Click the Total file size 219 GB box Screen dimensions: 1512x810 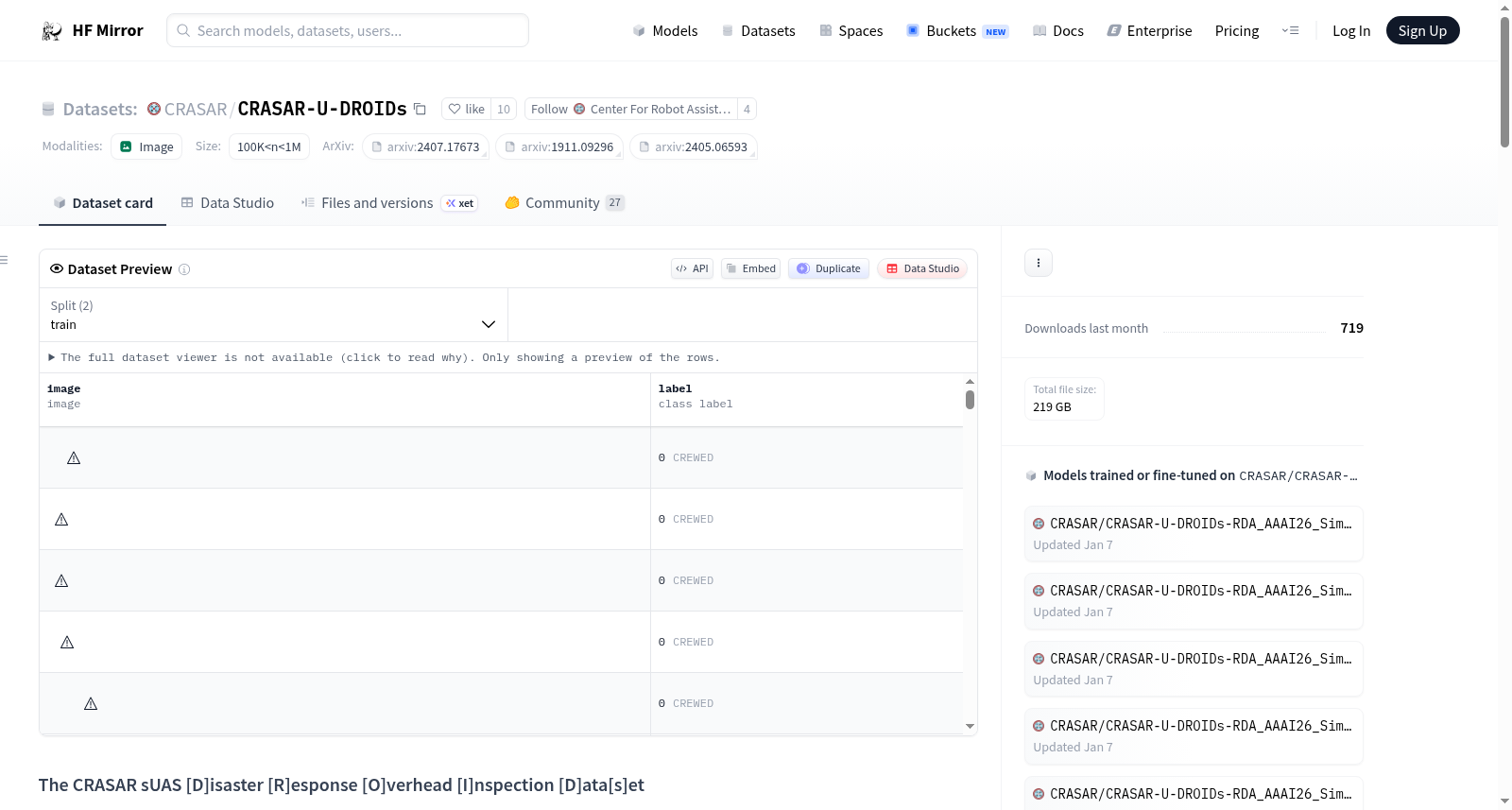[1064, 399]
